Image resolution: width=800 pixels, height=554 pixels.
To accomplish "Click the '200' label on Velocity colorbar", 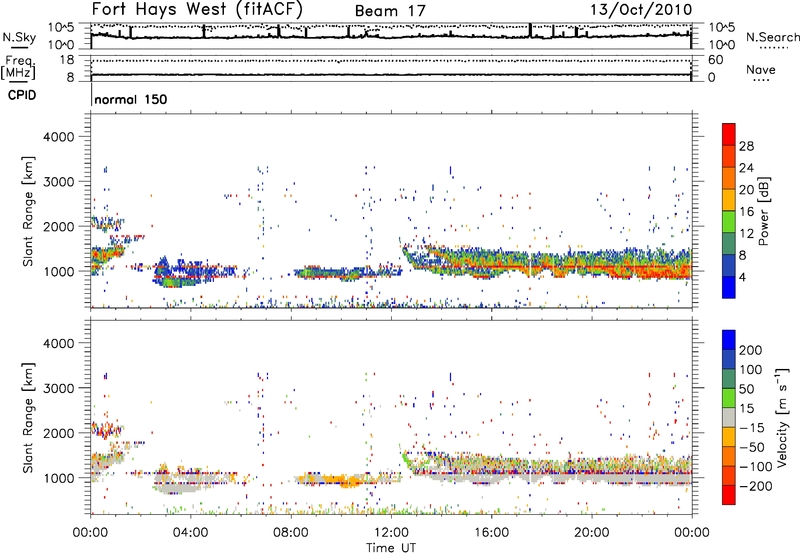I will [751, 350].
